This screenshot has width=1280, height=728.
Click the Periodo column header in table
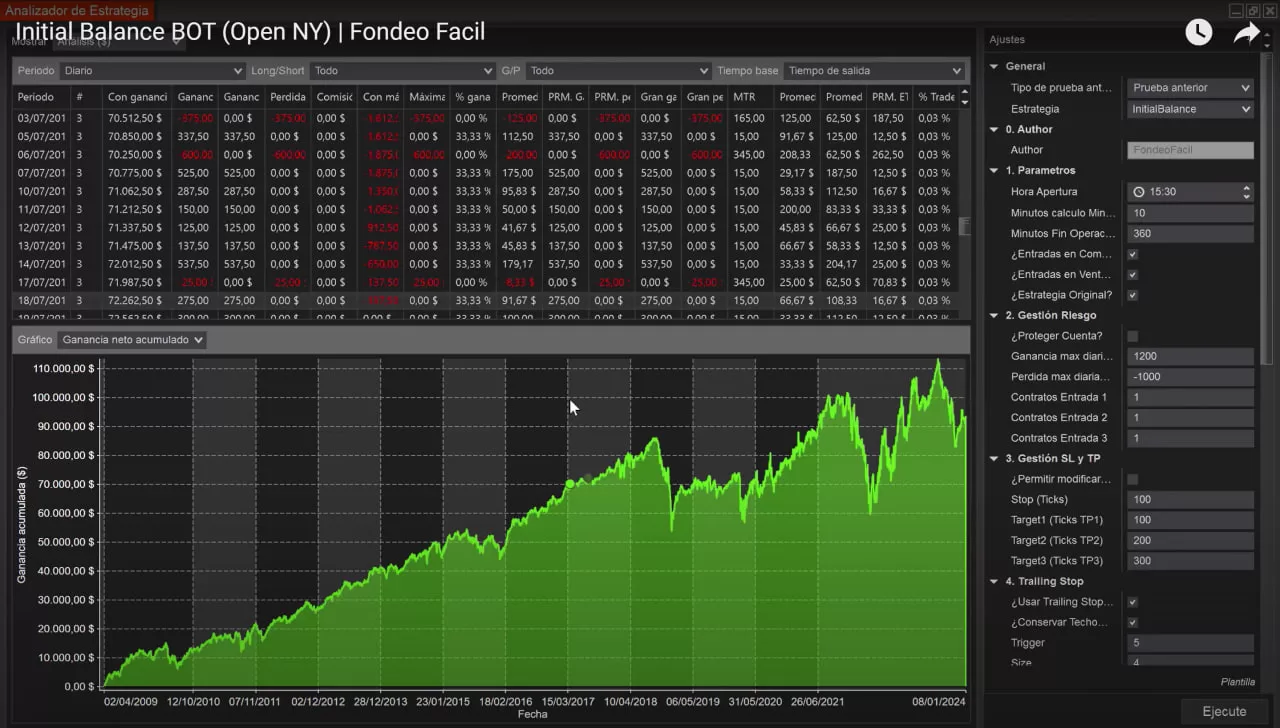point(38,97)
